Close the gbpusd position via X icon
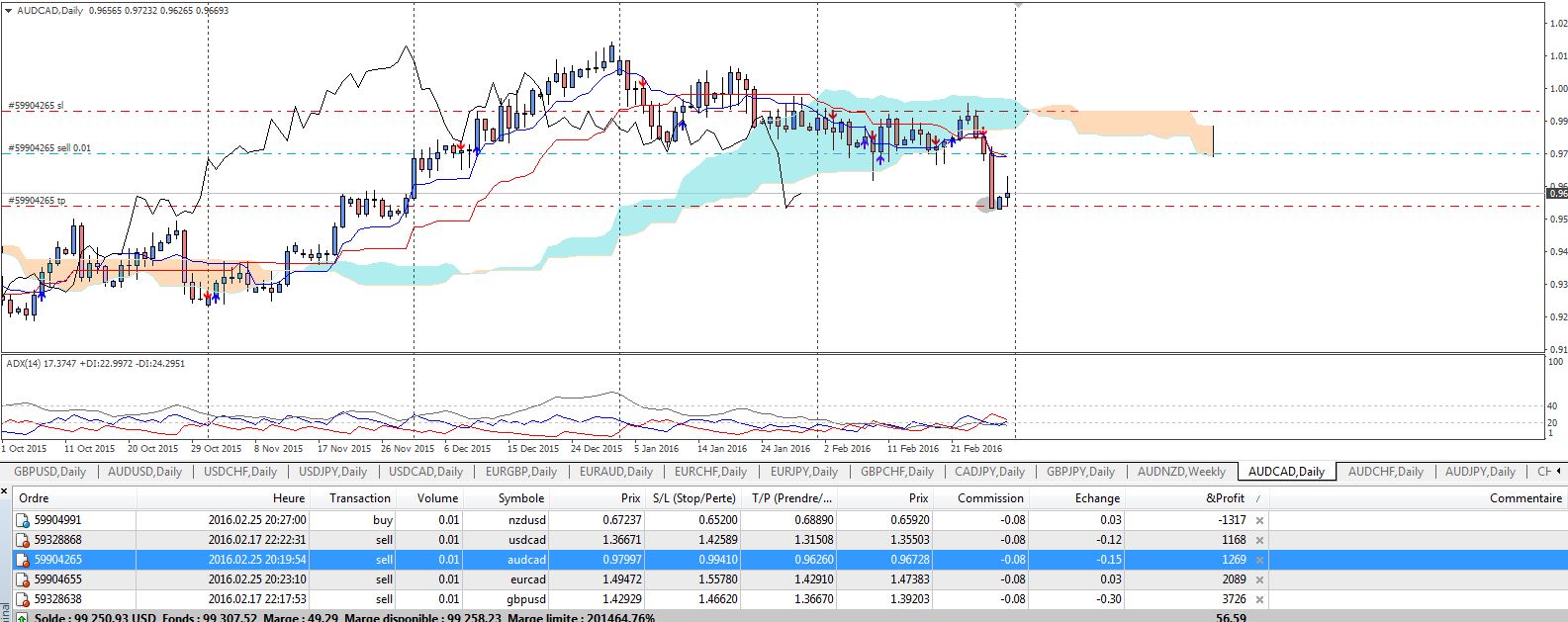1568x622 pixels. tap(1259, 599)
